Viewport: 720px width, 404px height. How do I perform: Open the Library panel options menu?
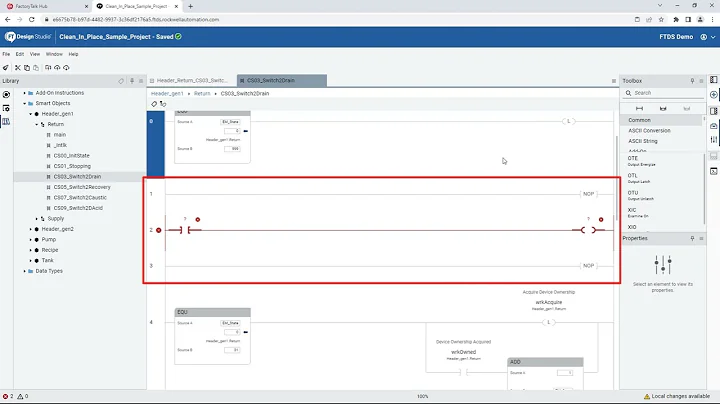(141, 81)
